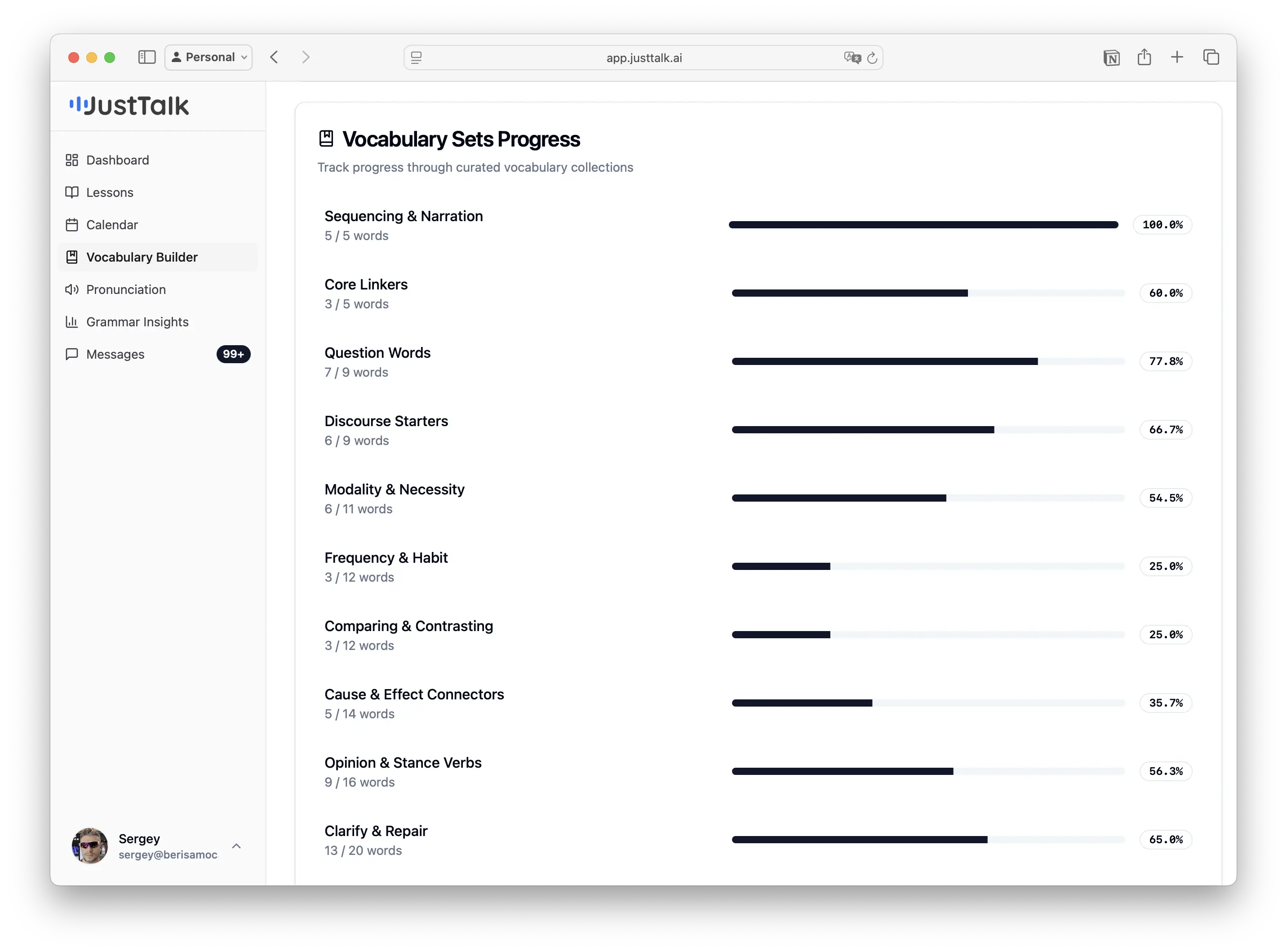1287x952 pixels.
Task: Open the Discourse Starters set
Action: click(x=386, y=421)
